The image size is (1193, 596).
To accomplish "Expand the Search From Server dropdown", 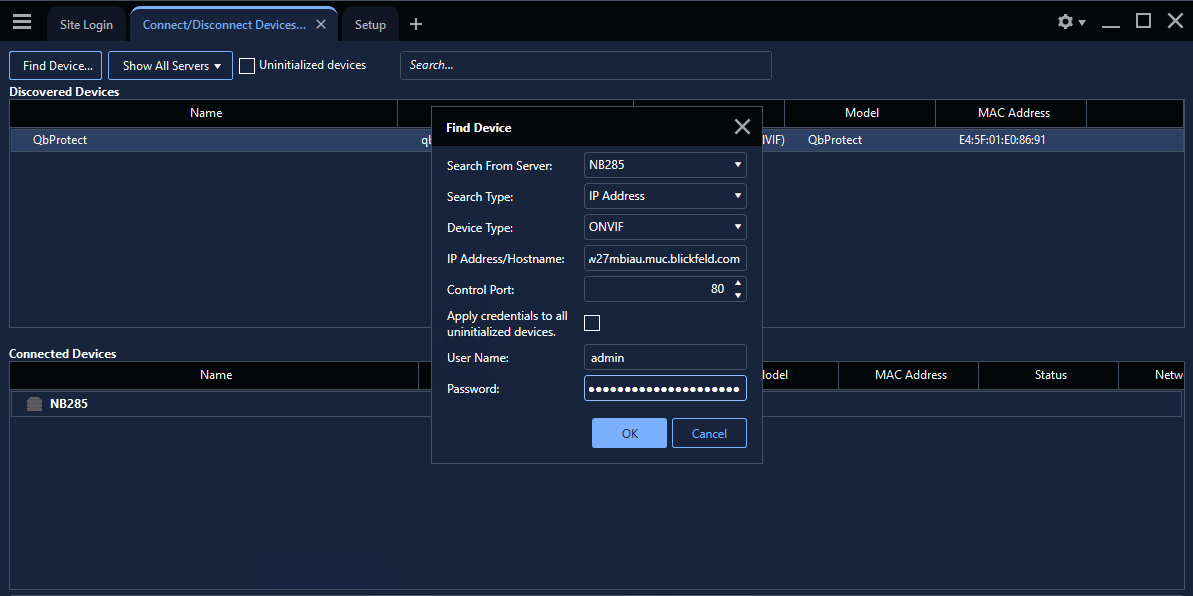I will tap(665, 165).
